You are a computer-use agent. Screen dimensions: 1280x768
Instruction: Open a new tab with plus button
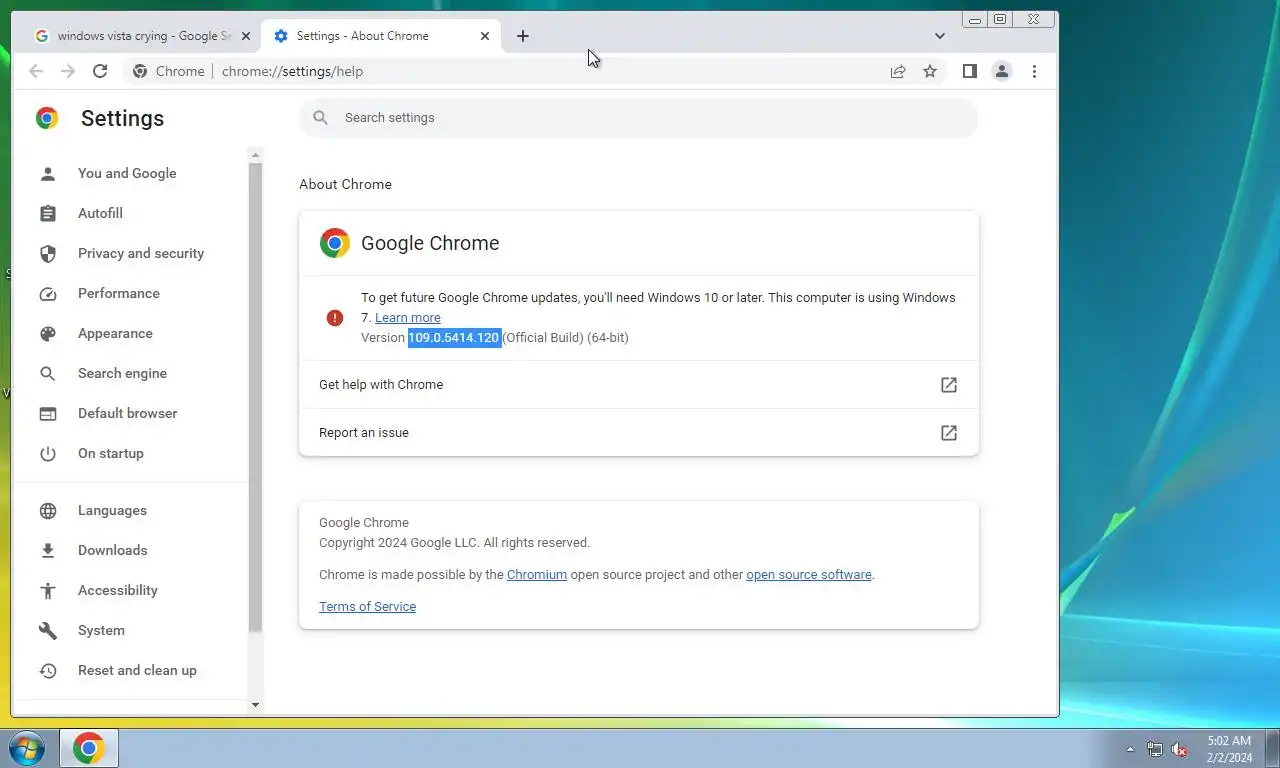point(523,36)
